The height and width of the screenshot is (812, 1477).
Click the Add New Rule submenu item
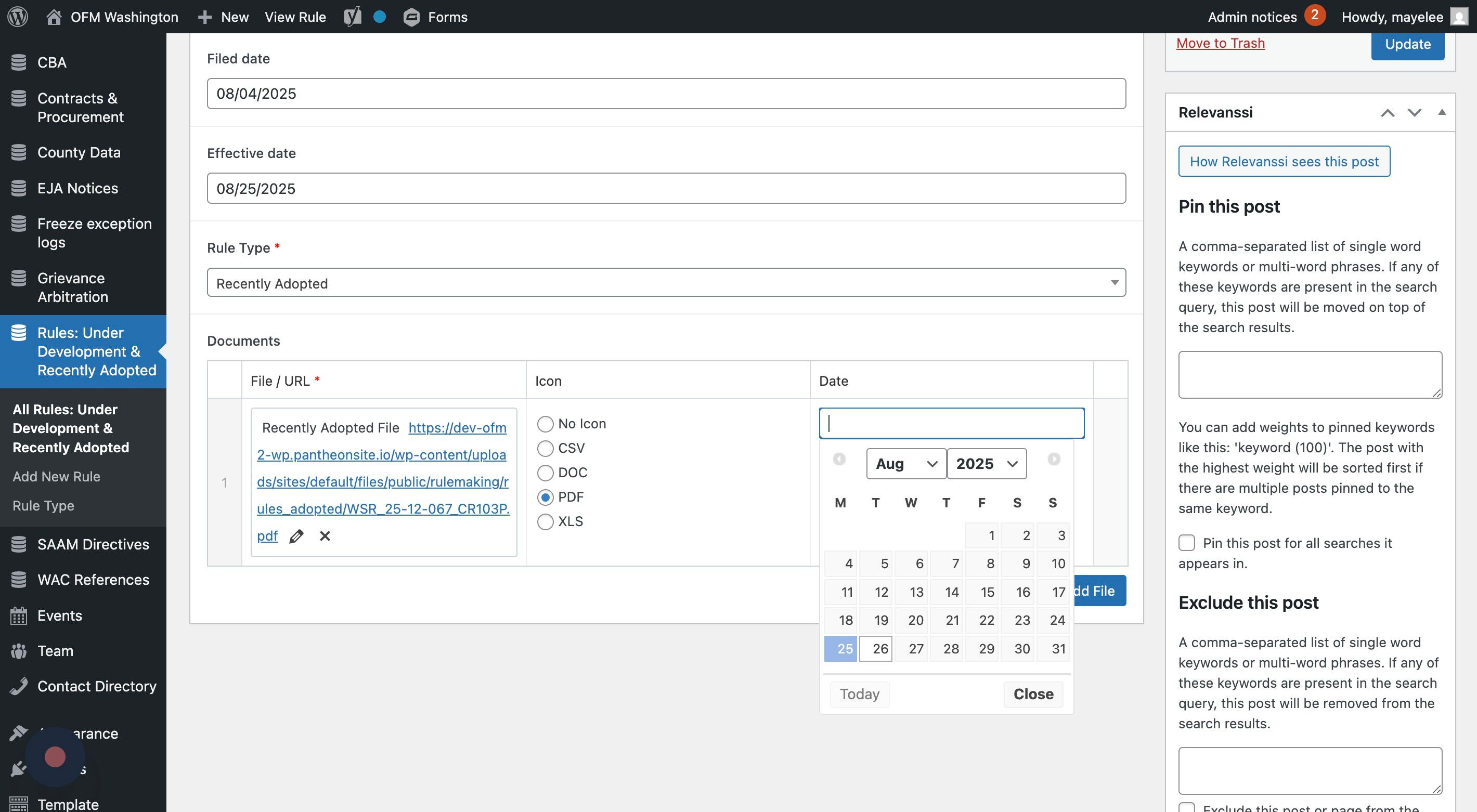[56, 477]
